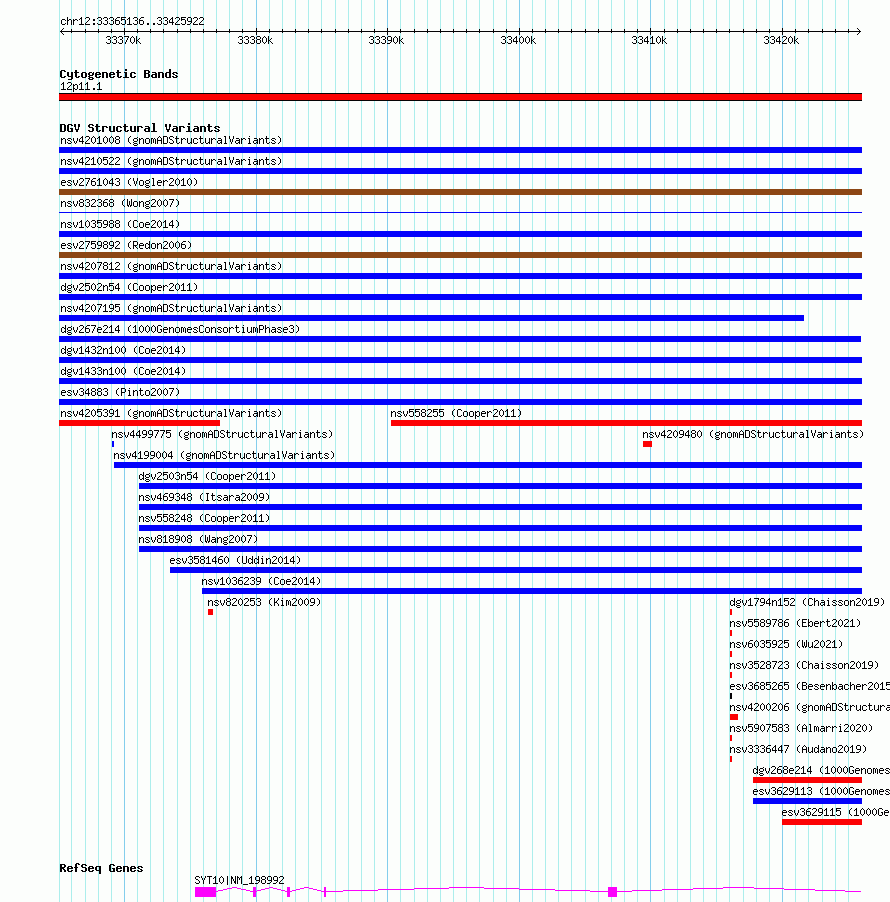890x902 pixels.
Task: Click the DGV Structural Variants track title
Action: pos(140,128)
